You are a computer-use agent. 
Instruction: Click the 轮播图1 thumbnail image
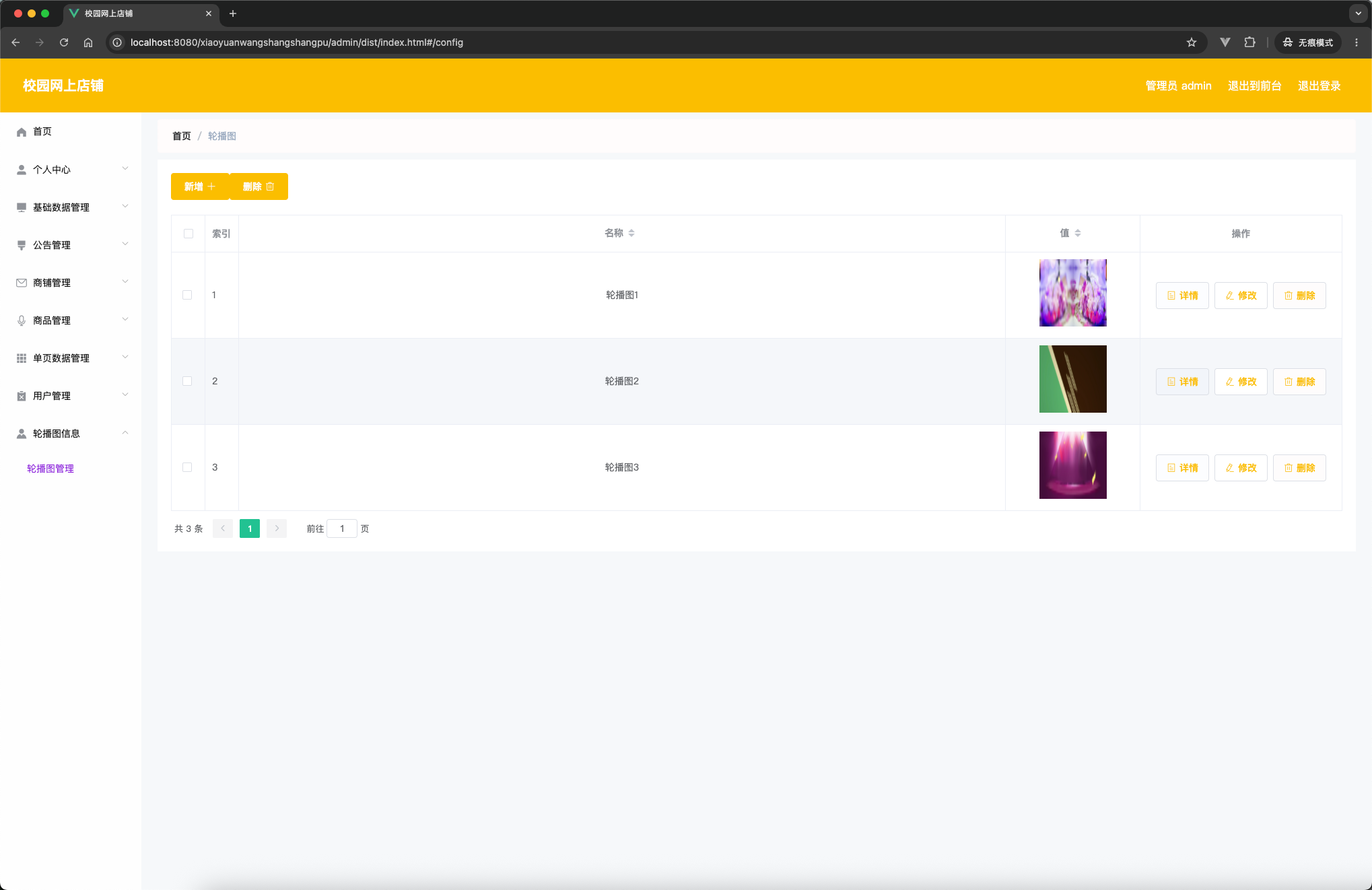click(1072, 293)
